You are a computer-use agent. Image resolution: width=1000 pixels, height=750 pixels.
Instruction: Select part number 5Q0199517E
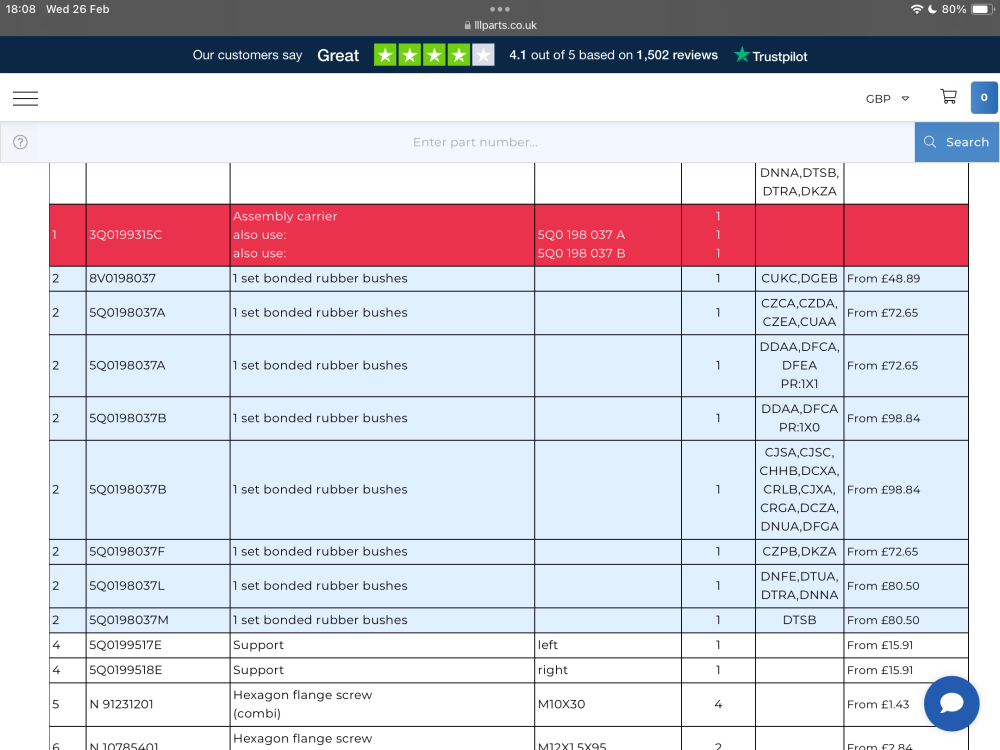(126, 645)
